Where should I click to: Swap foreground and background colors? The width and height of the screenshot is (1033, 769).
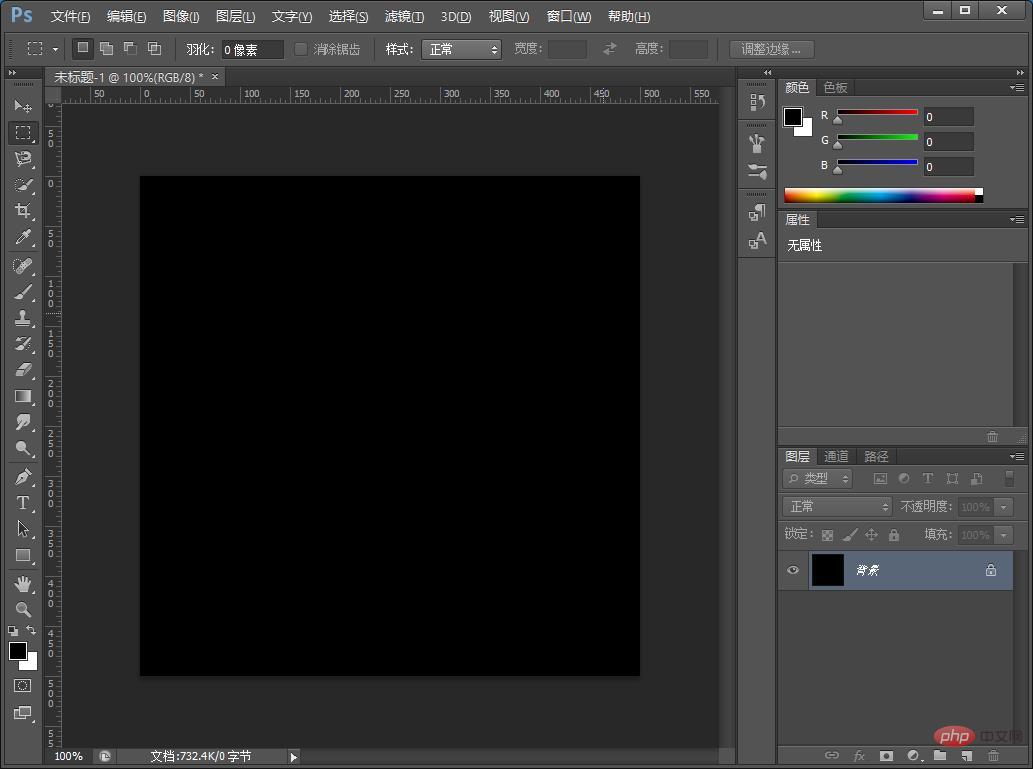(x=31, y=630)
